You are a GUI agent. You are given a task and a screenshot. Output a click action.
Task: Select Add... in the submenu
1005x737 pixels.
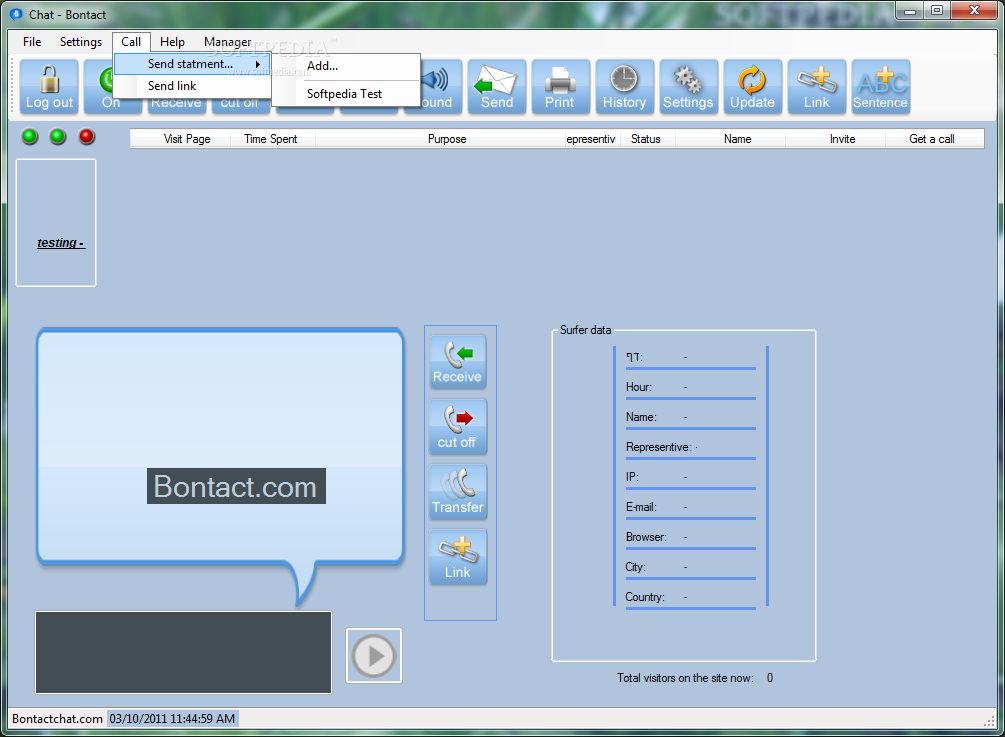(346, 66)
